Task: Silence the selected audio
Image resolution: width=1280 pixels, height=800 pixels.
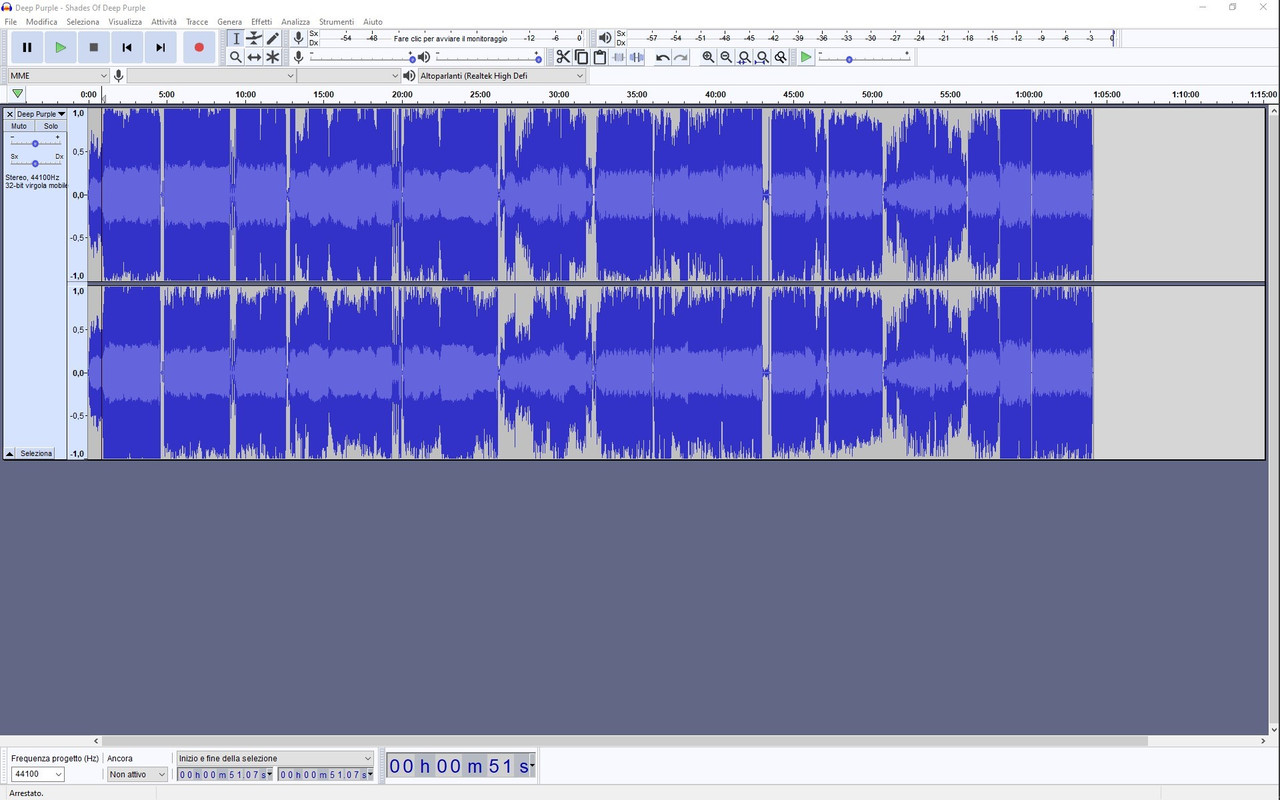Action: tap(636, 57)
